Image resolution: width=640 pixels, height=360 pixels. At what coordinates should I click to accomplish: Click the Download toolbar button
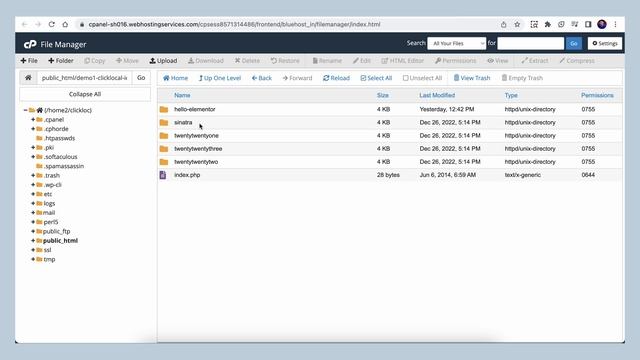[206, 60]
